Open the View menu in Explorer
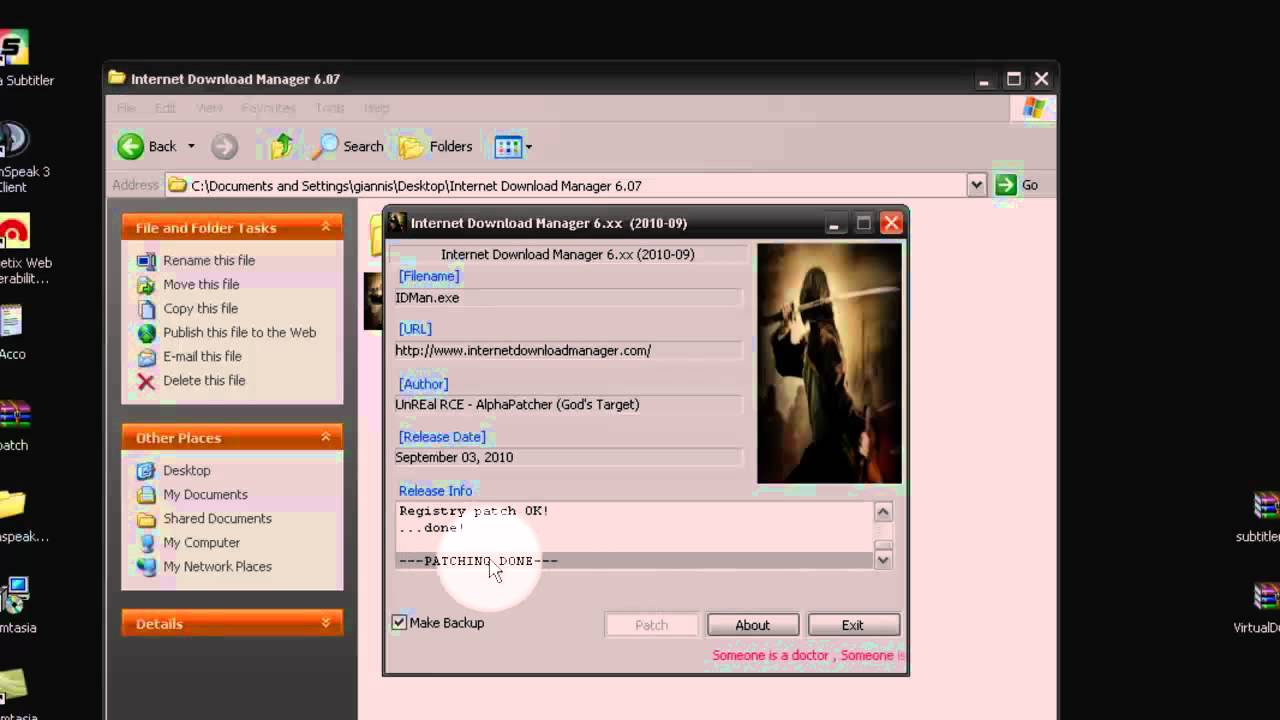The image size is (1280, 720). click(x=209, y=107)
